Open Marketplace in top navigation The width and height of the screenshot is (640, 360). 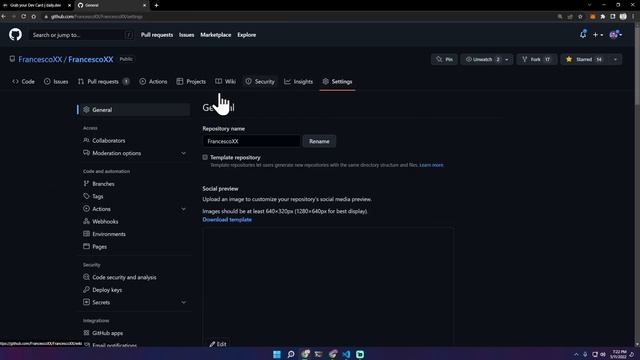coord(216,35)
